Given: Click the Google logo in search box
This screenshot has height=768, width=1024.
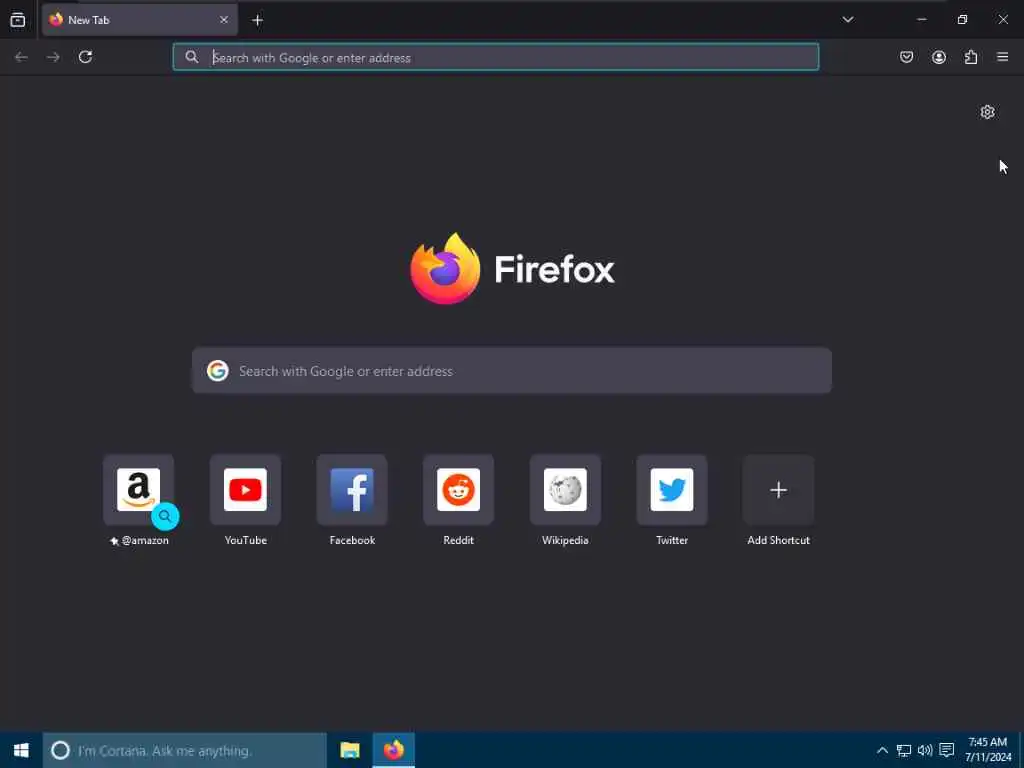Looking at the screenshot, I should pyautogui.click(x=217, y=371).
